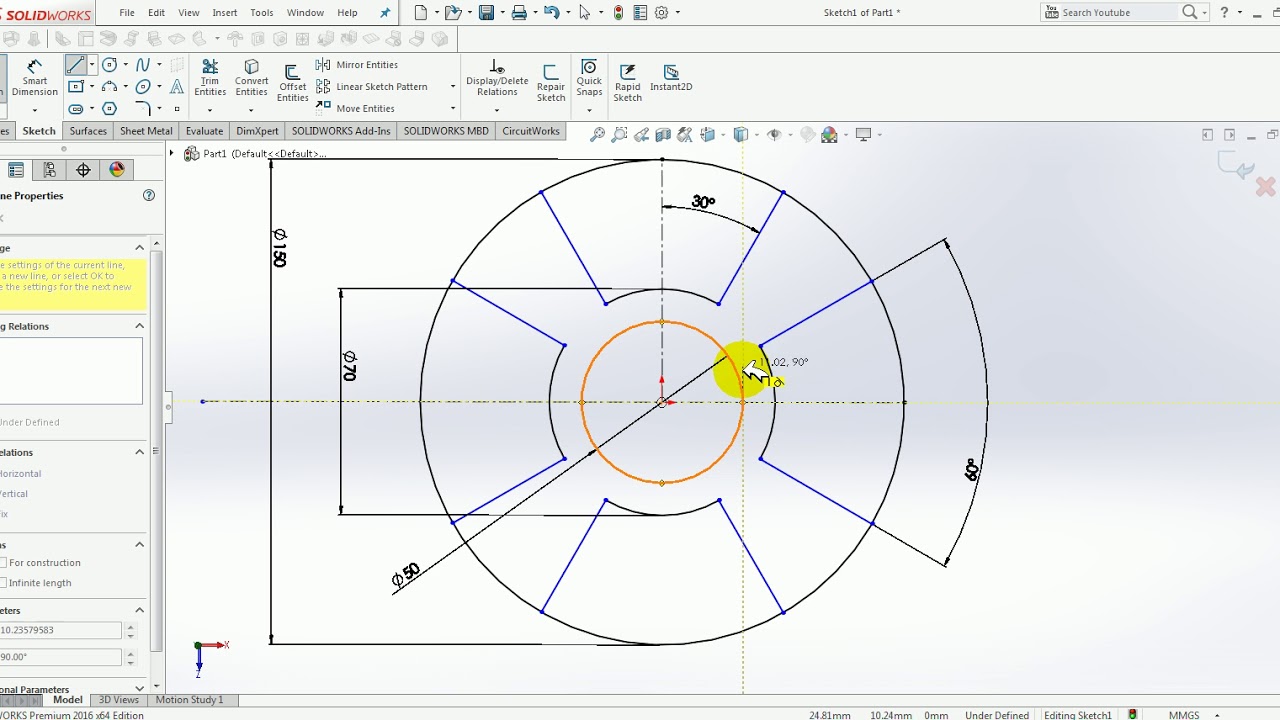This screenshot has width=1280, height=720.
Task: Choose the Spline sketch tool
Action: point(143,65)
